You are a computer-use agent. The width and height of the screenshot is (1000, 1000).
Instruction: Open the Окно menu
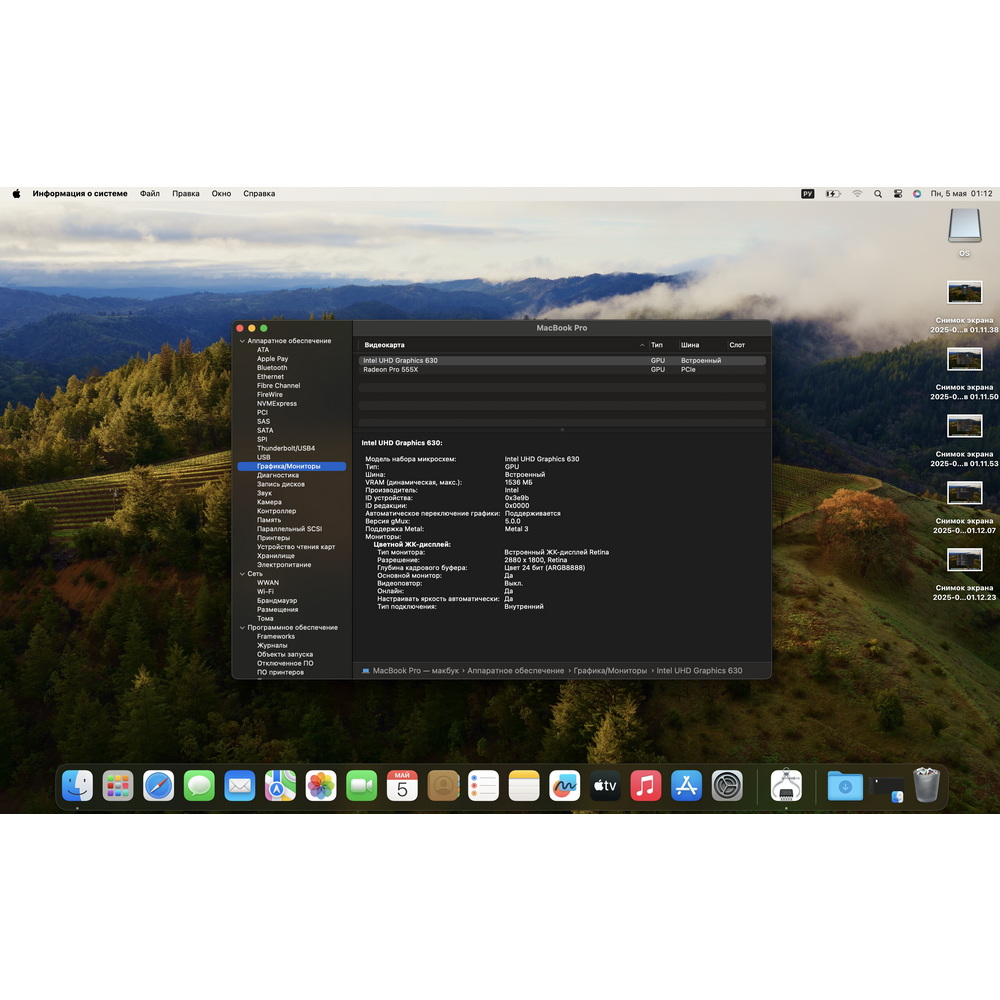[221, 194]
